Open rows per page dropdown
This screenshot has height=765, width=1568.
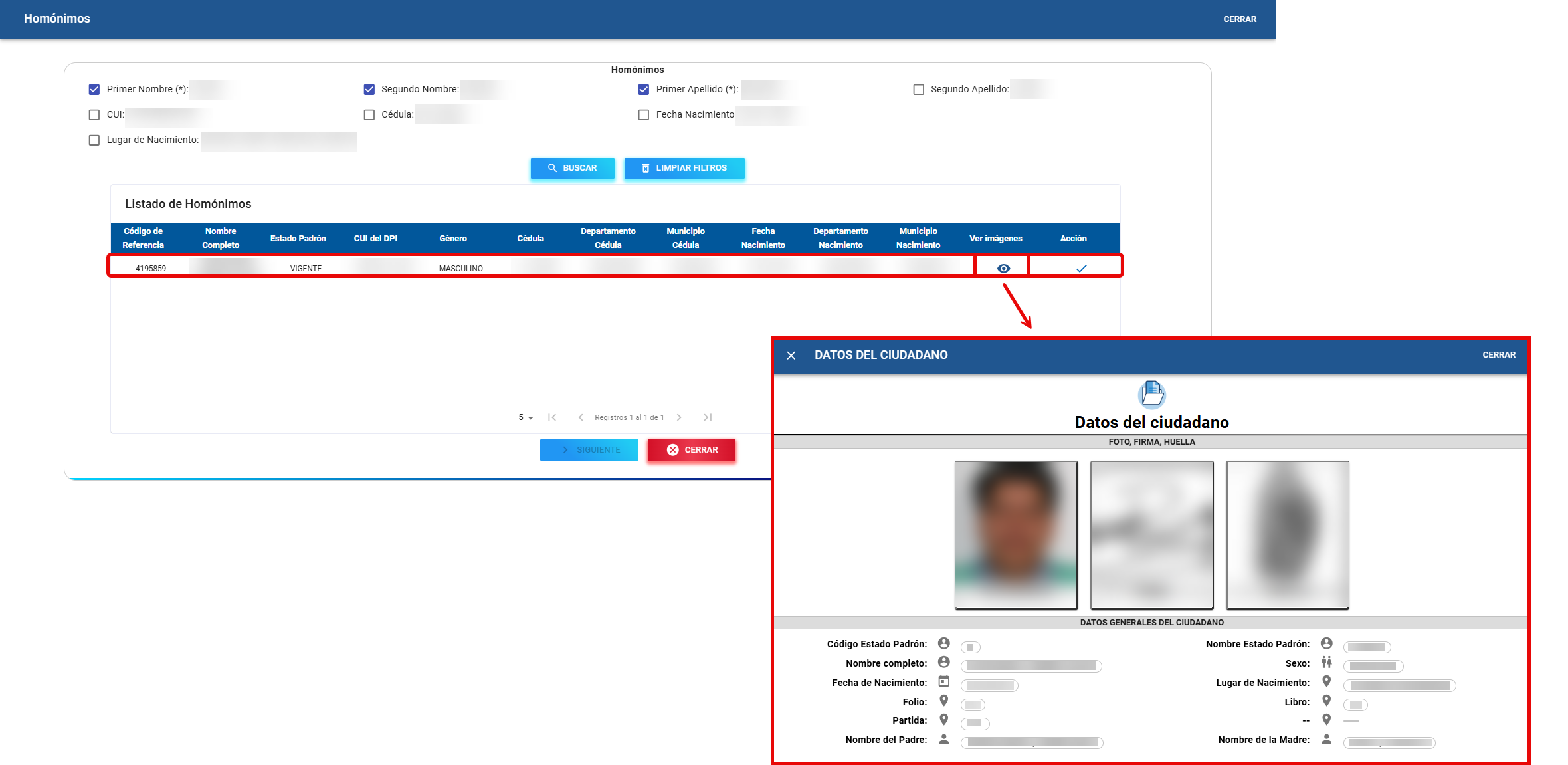526,417
